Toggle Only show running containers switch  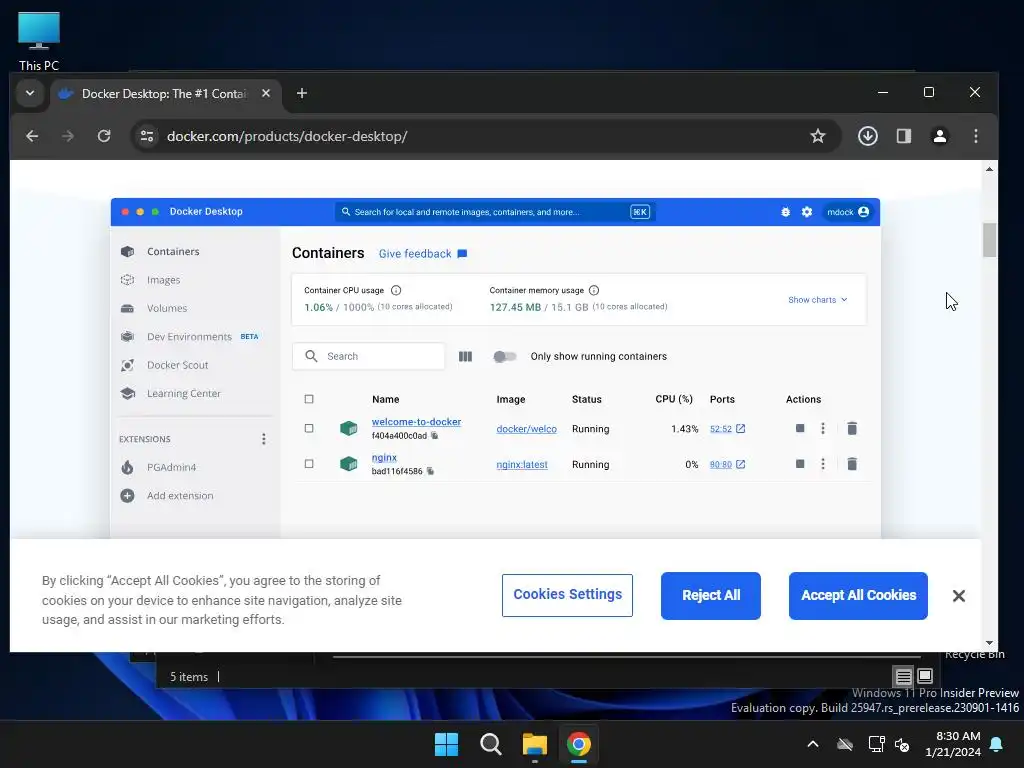pyautogui.click(x=505, y=357)
